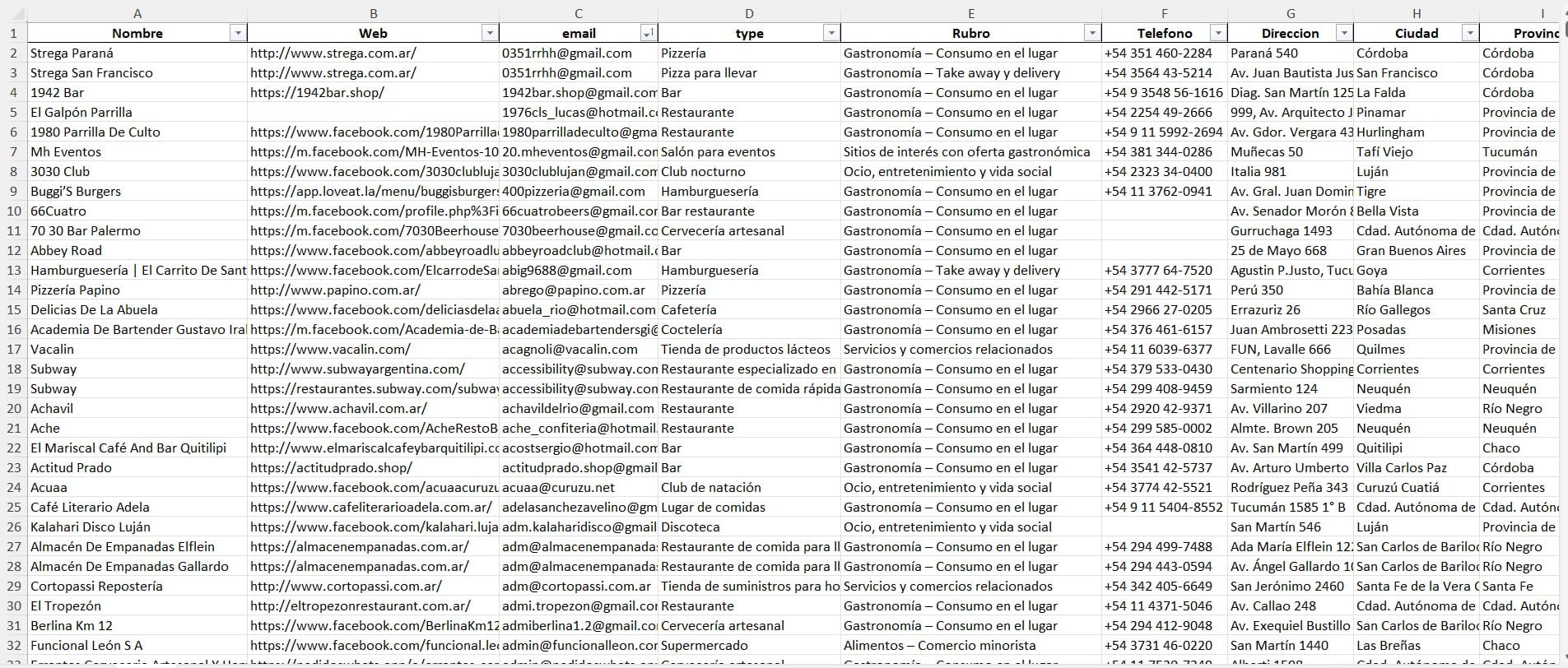
Task: Select the 'Río Gallegos' city cell
Action: coord(1417,309)
